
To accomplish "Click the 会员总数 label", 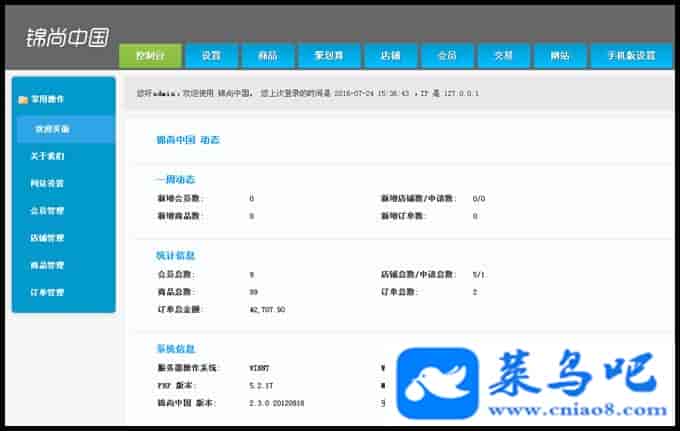I will (x=176, y=274).
